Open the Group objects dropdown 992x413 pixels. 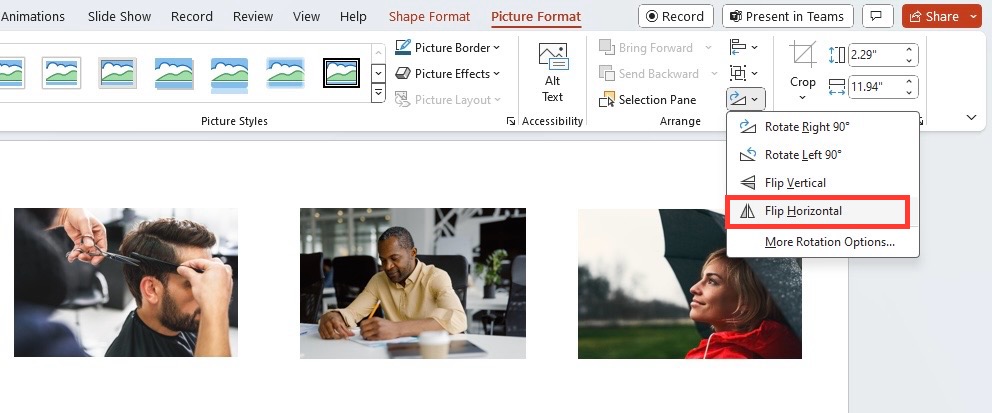click(743, 73)
